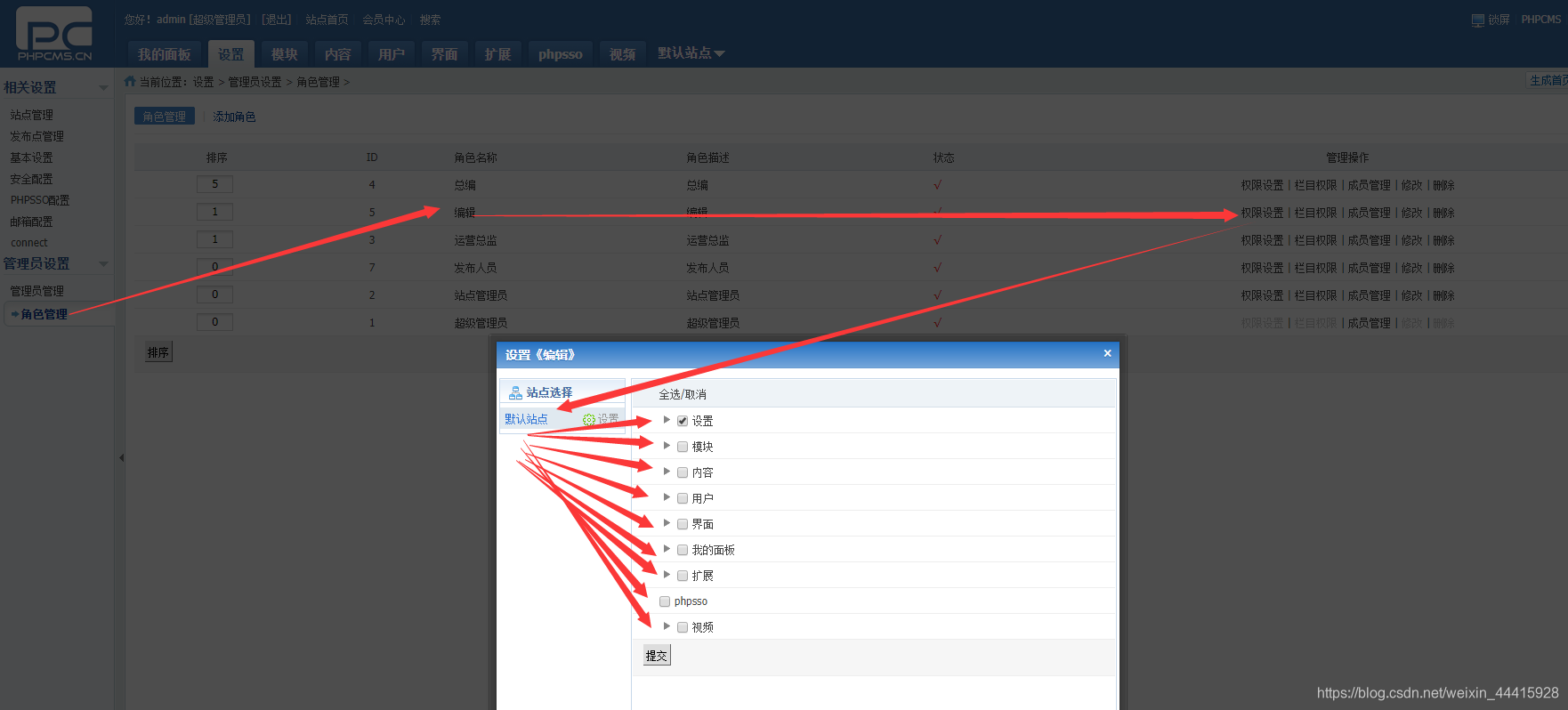Image resolution: width=1568 pixels, height=710 pixels.
Task: Open 安全配置 in the sidebar
Action: (x=32, y=179)
